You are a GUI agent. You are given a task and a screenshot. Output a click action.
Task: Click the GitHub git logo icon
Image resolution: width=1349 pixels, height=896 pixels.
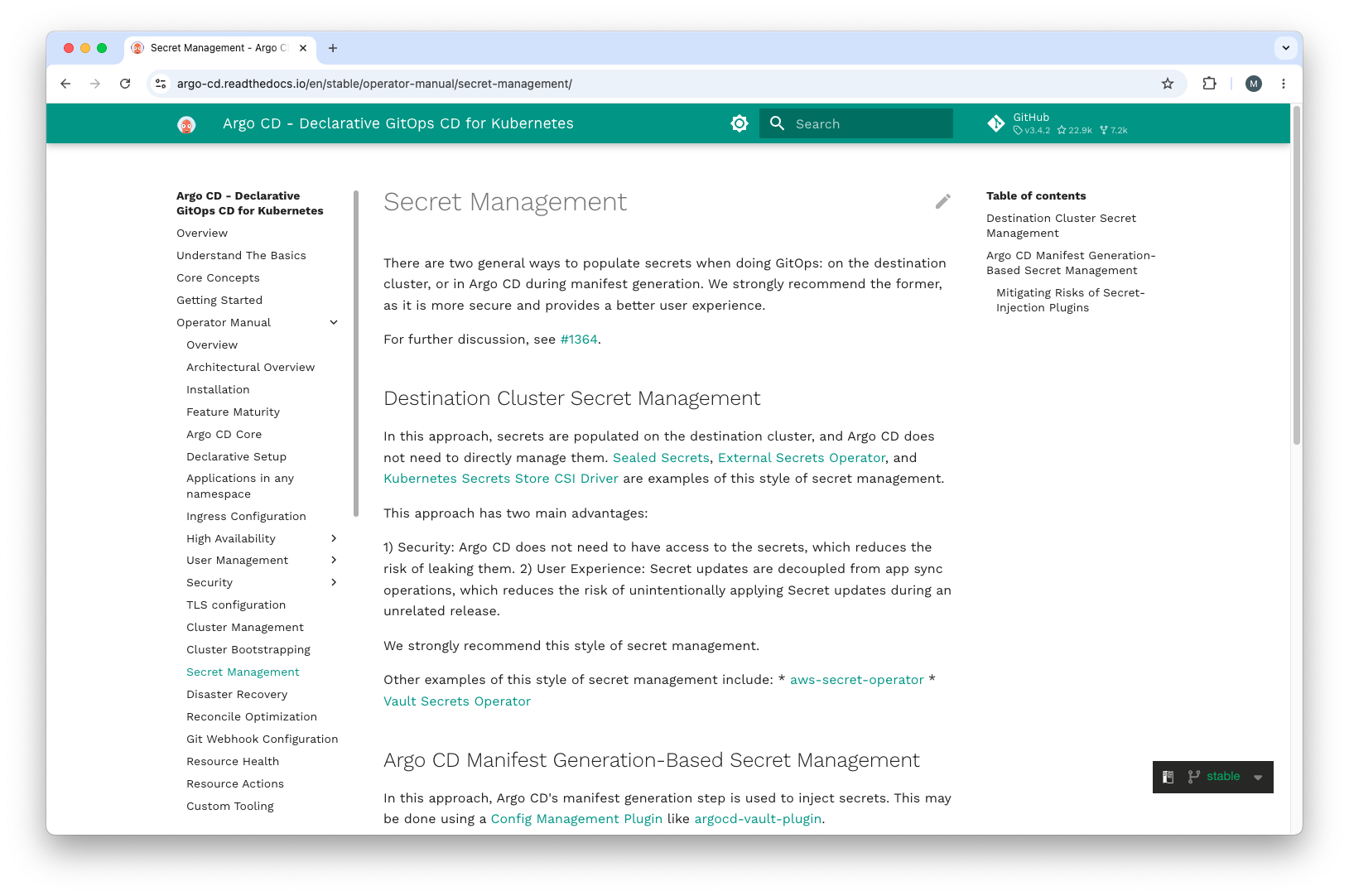pyautogui.click(x=996, y=123)
